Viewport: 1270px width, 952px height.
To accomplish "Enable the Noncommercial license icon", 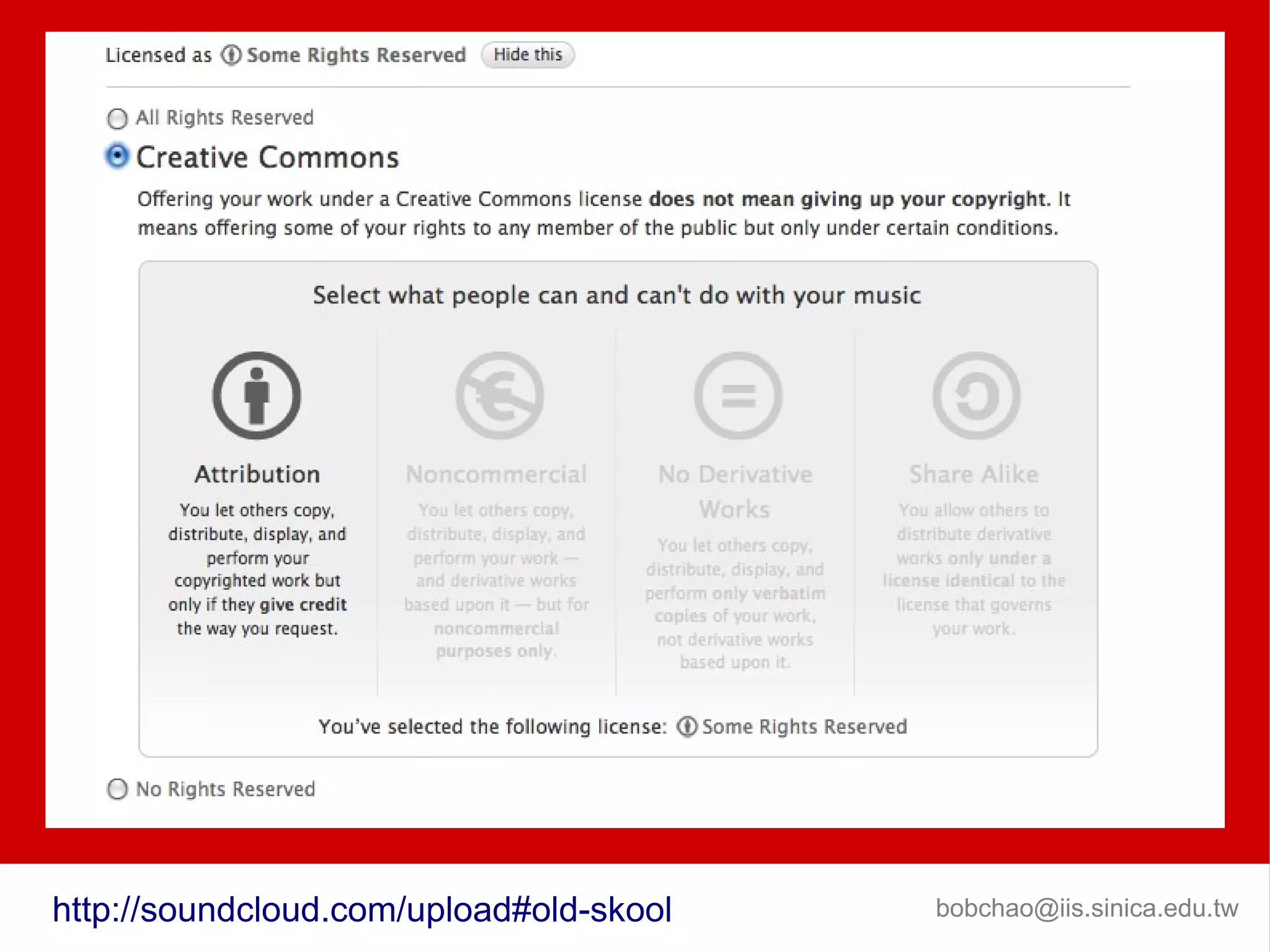I will pos(499,396).
